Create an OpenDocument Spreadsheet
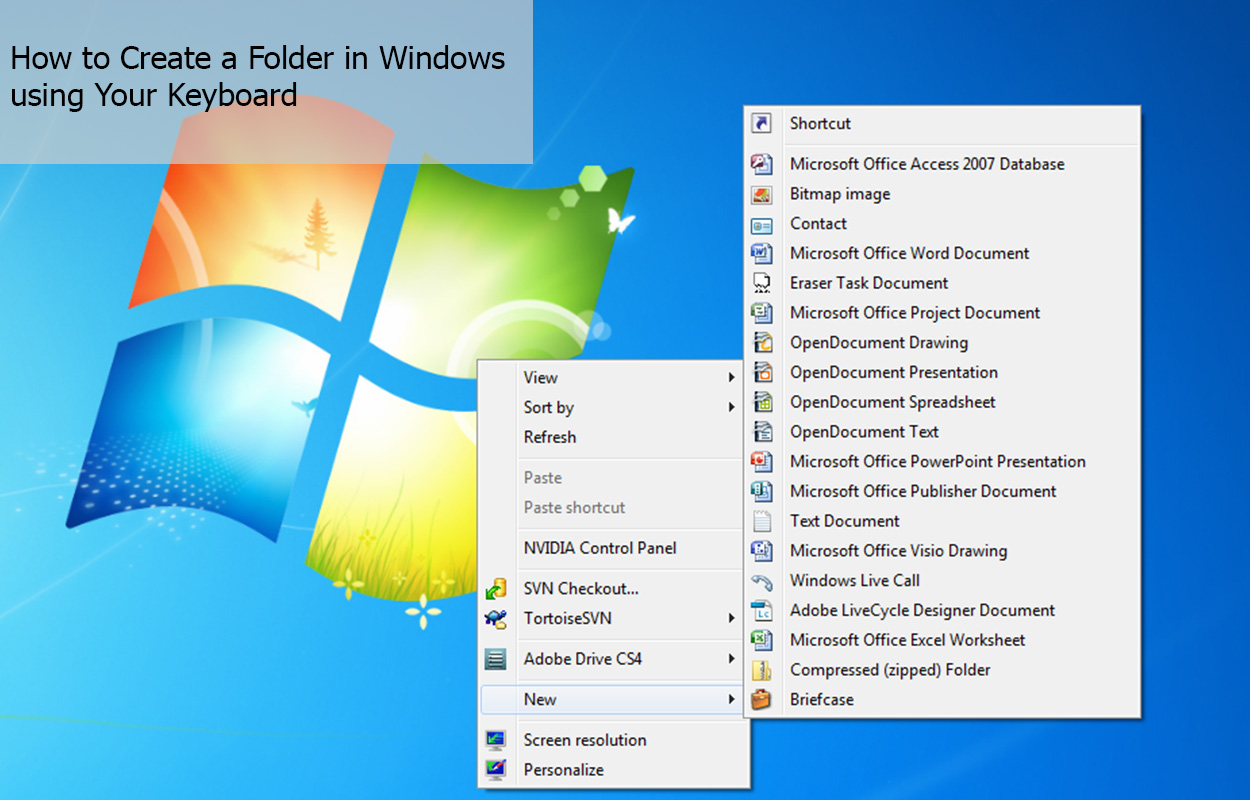The image size is (1250, 800). 942,402
